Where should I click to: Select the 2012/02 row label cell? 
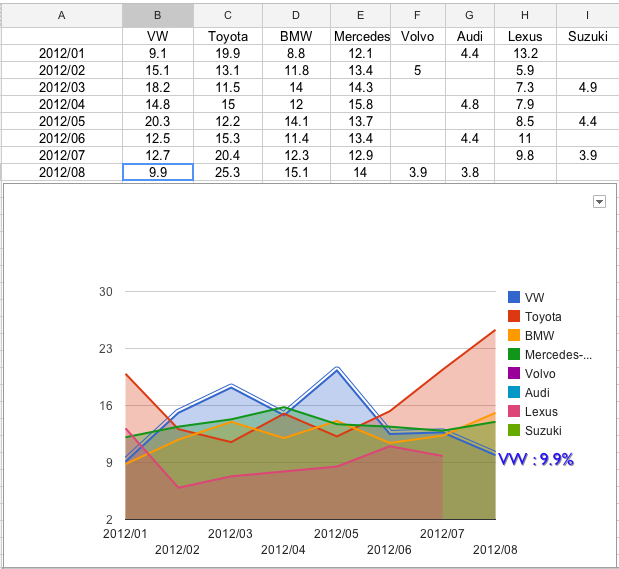point(62,70)
